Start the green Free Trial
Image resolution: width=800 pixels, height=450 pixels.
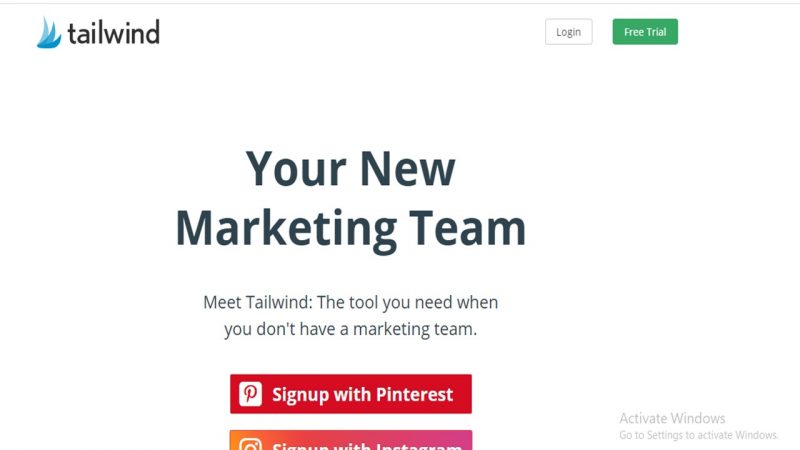coord(645,32)
